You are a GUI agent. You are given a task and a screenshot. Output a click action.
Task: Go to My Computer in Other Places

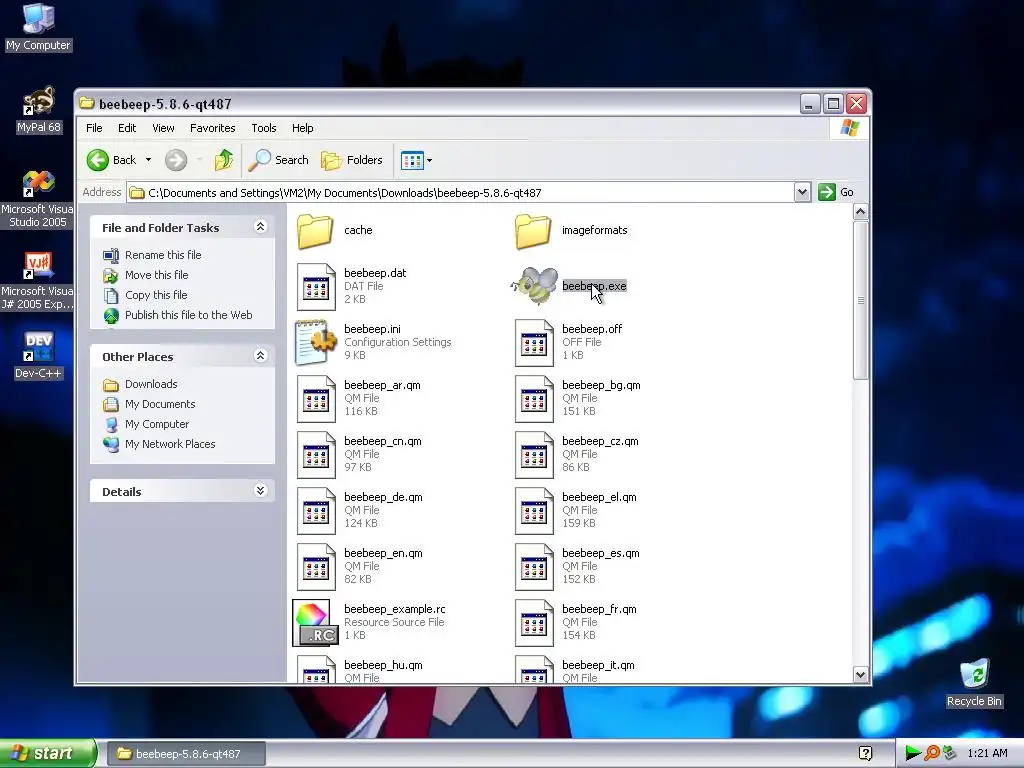coord(157,424)
